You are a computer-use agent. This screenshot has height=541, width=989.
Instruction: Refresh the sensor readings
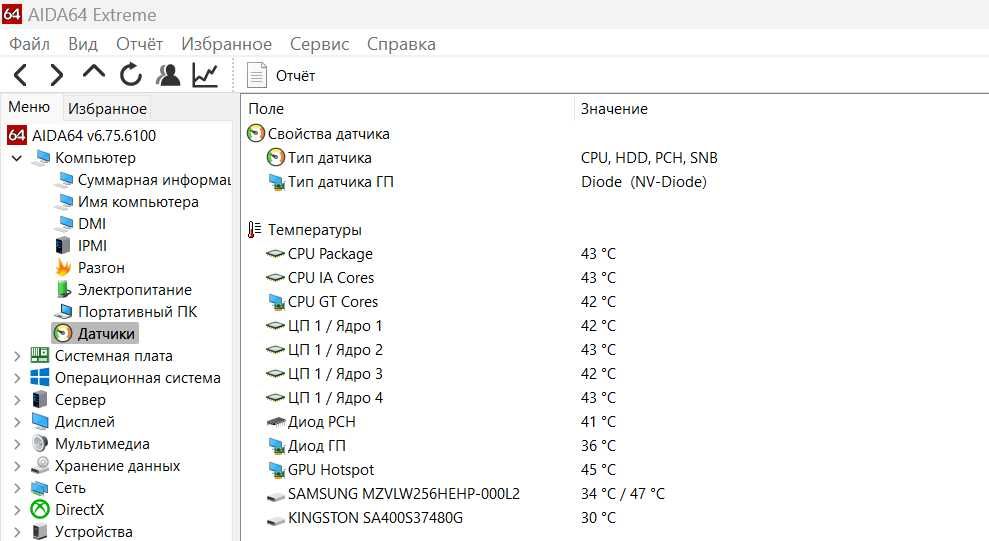[x=131, y=75]
